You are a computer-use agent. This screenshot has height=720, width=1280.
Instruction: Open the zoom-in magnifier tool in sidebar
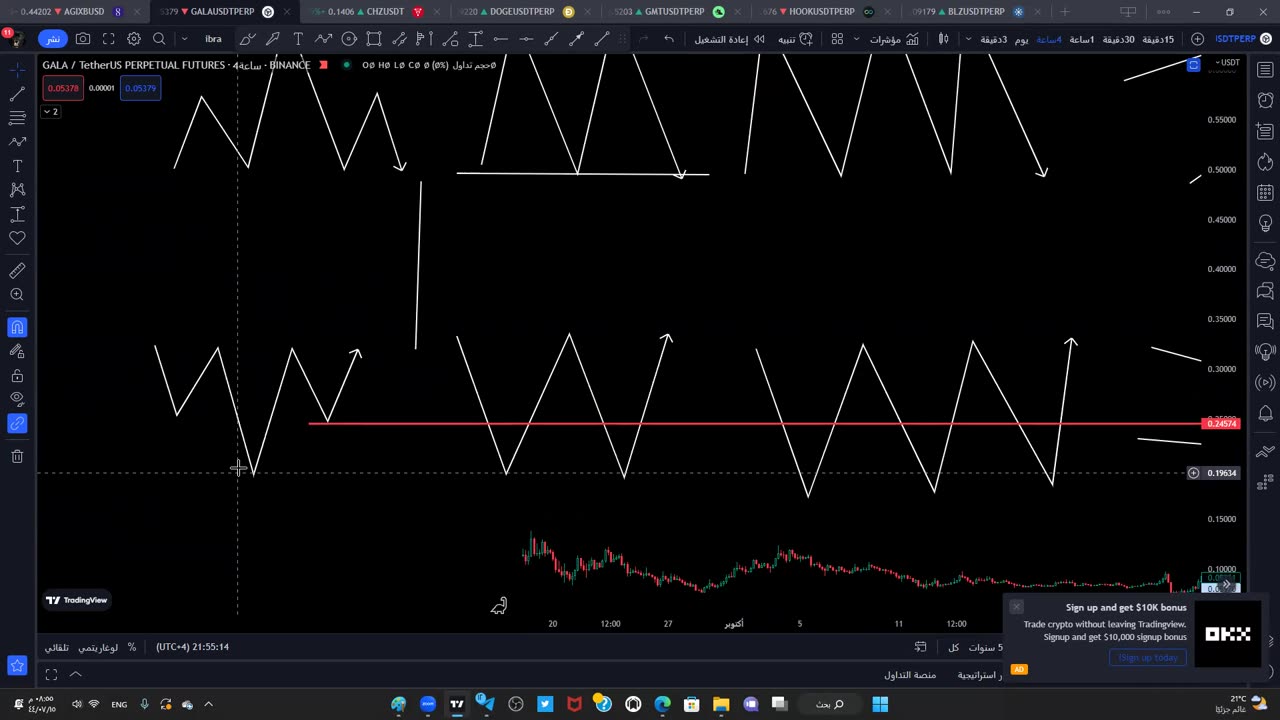[17, 295]
